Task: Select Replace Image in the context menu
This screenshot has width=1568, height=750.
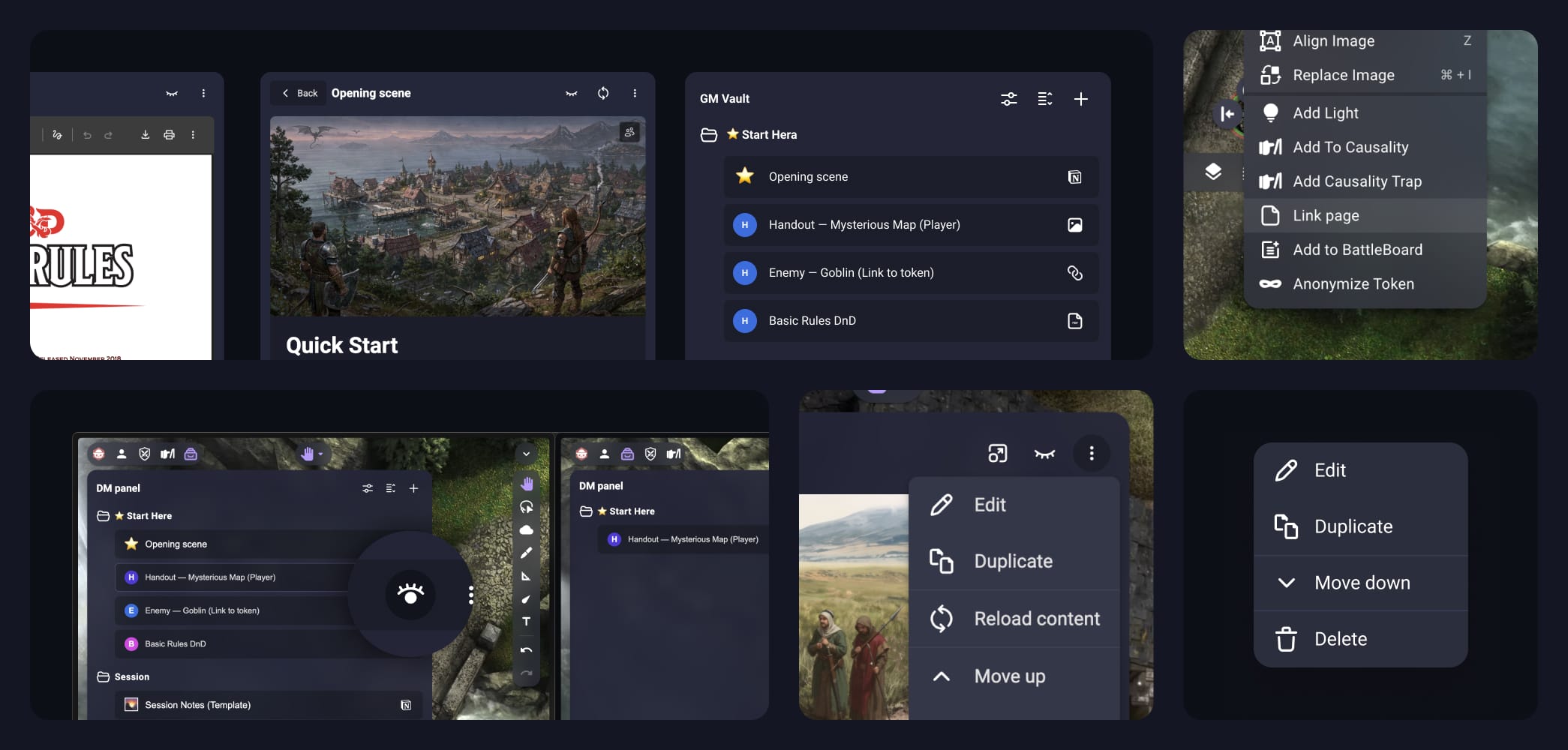Action: pos(1365,75)
